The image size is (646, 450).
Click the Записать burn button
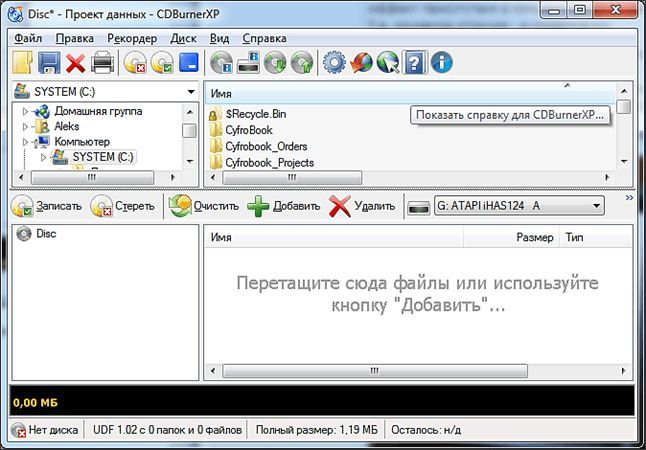point(47,206)
